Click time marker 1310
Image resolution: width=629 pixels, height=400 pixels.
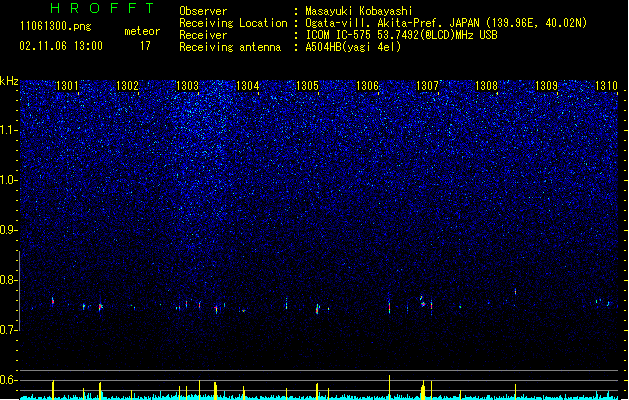click(606, 85)
